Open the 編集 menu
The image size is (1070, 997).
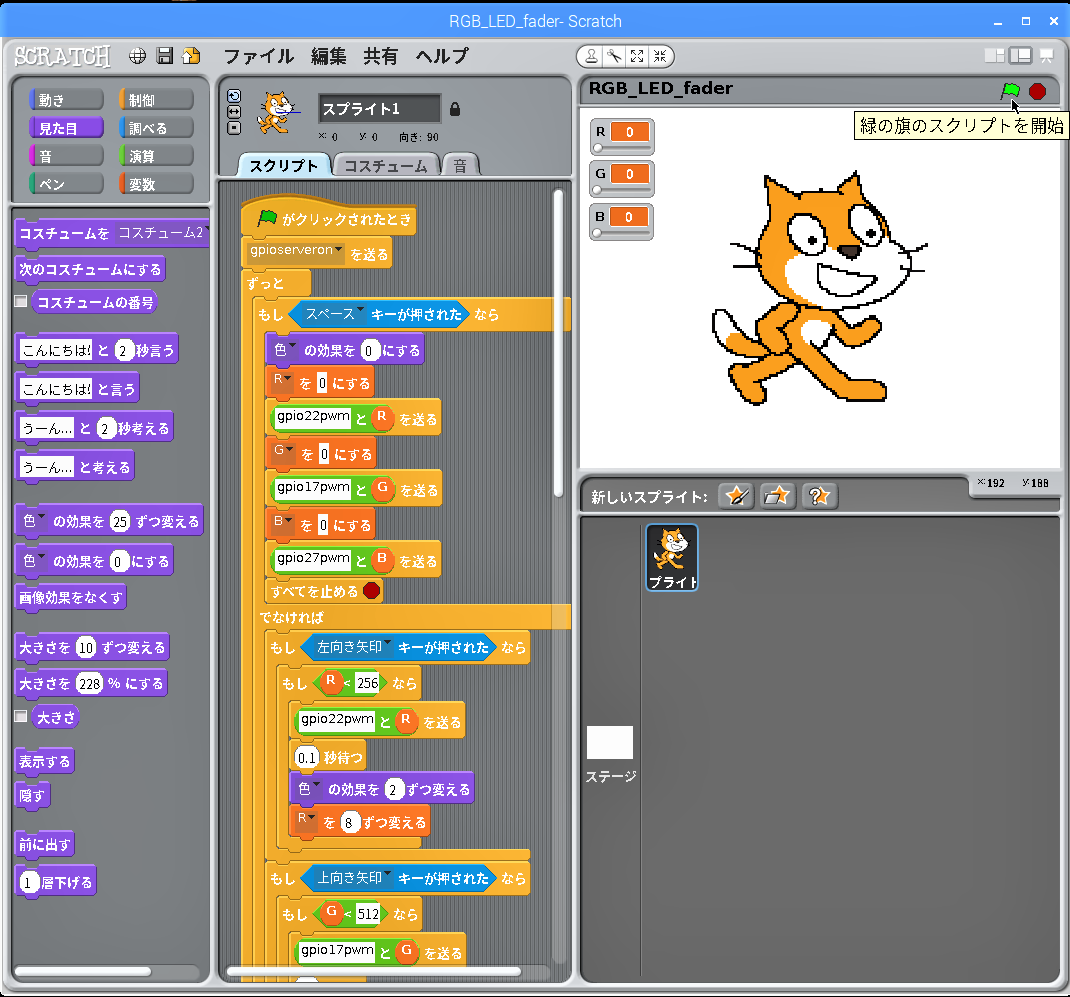pyautogui.click(x=329, y=56)
